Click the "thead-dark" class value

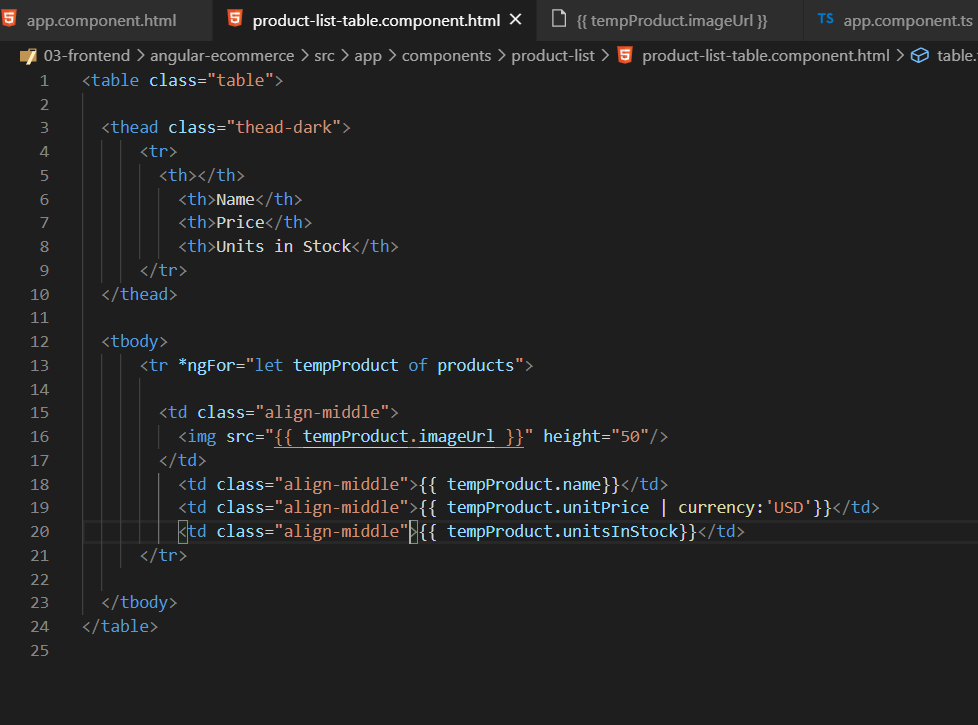pos(284,127)
